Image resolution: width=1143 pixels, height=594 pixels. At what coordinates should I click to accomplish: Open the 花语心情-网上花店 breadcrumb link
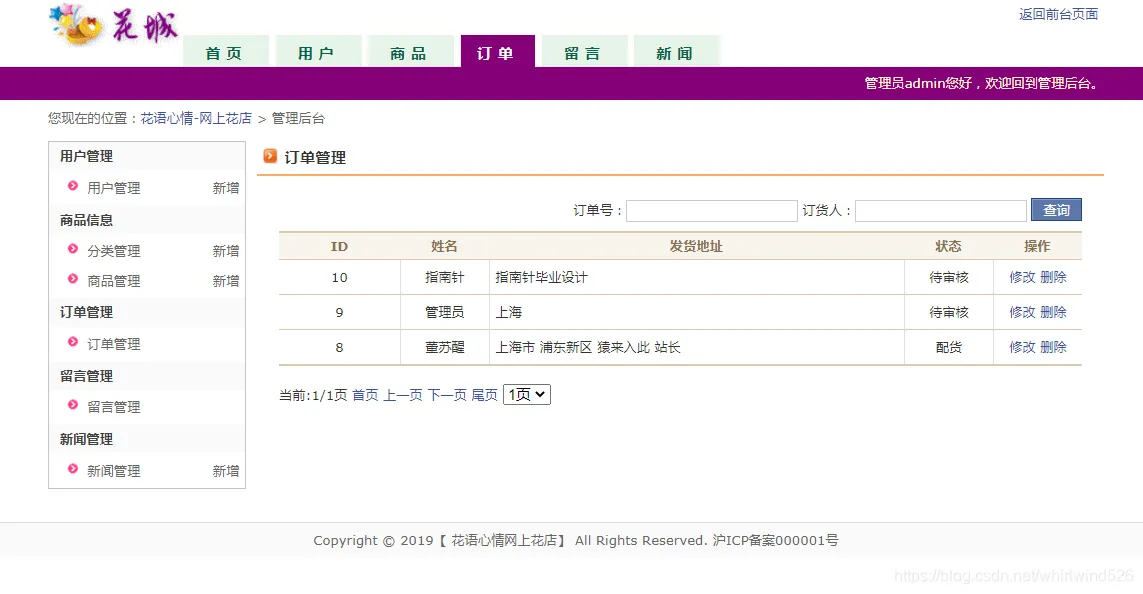click(x=196, y=118)
